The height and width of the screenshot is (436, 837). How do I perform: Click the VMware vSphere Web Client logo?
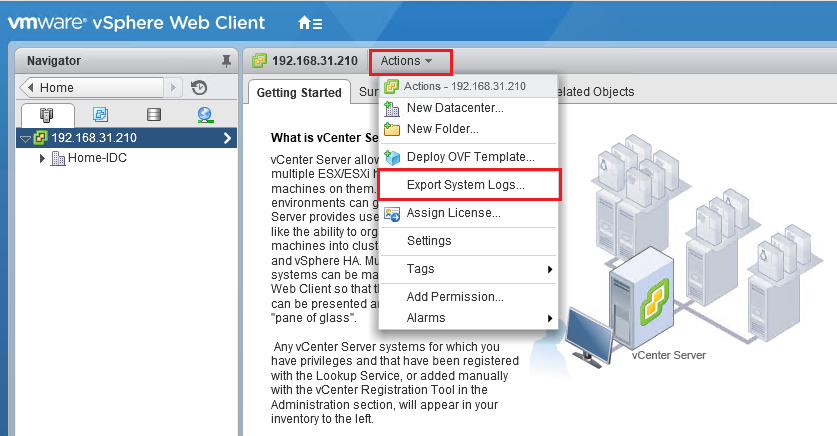pos(136,23)
